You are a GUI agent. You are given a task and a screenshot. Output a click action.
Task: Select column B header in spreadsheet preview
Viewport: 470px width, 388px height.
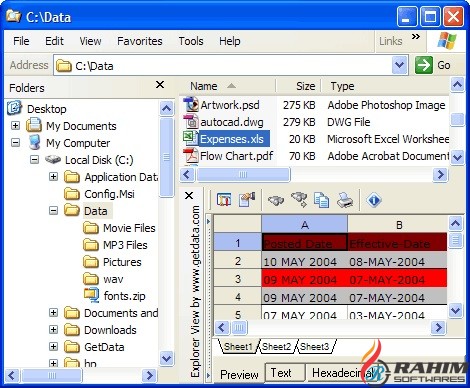[x=397, y=225]
